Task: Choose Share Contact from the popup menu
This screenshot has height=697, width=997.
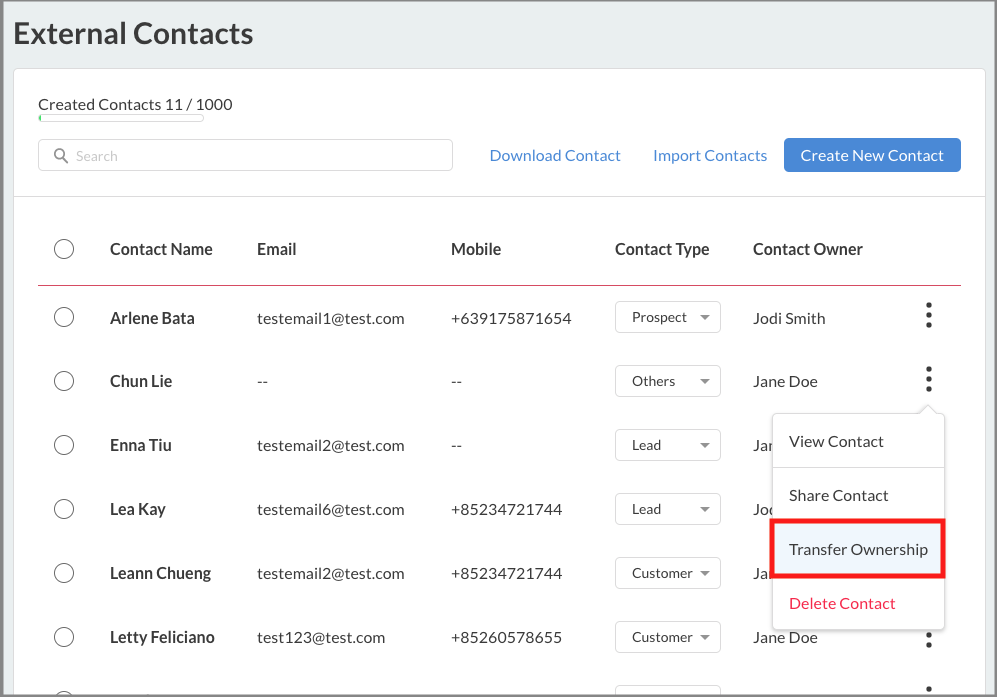Action: tap(858, 495)
